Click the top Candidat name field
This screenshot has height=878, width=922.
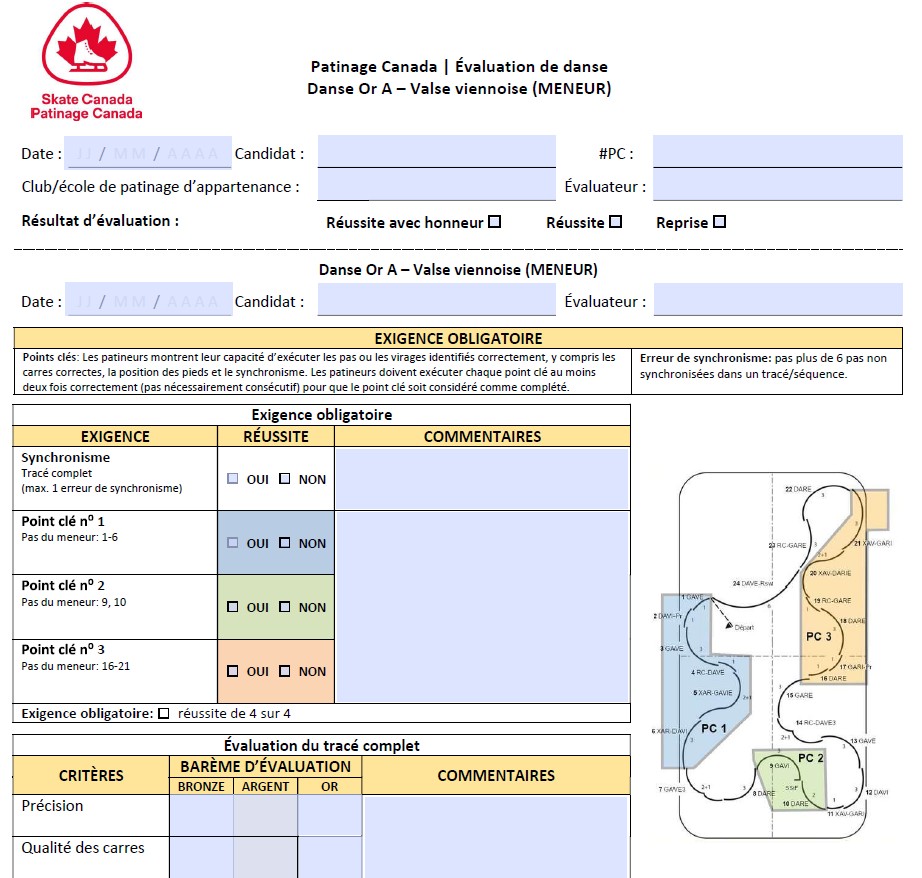click(436, 152)
